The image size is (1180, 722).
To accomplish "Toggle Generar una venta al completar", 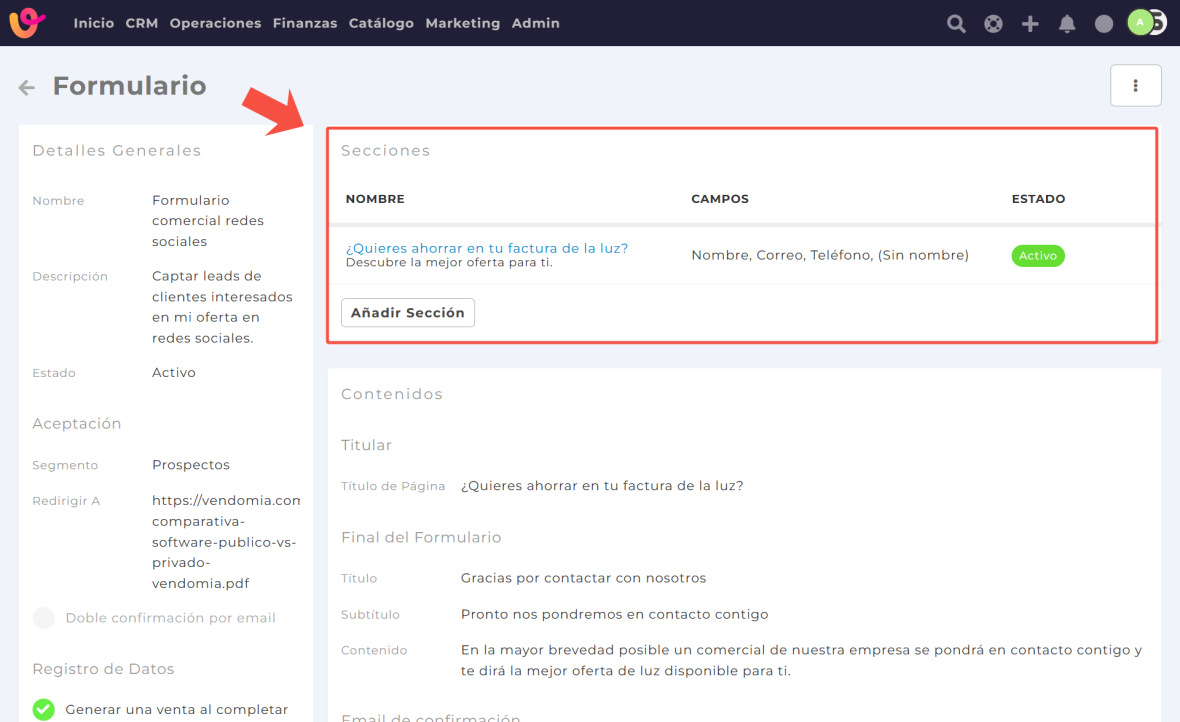I will tap(44, 709).
